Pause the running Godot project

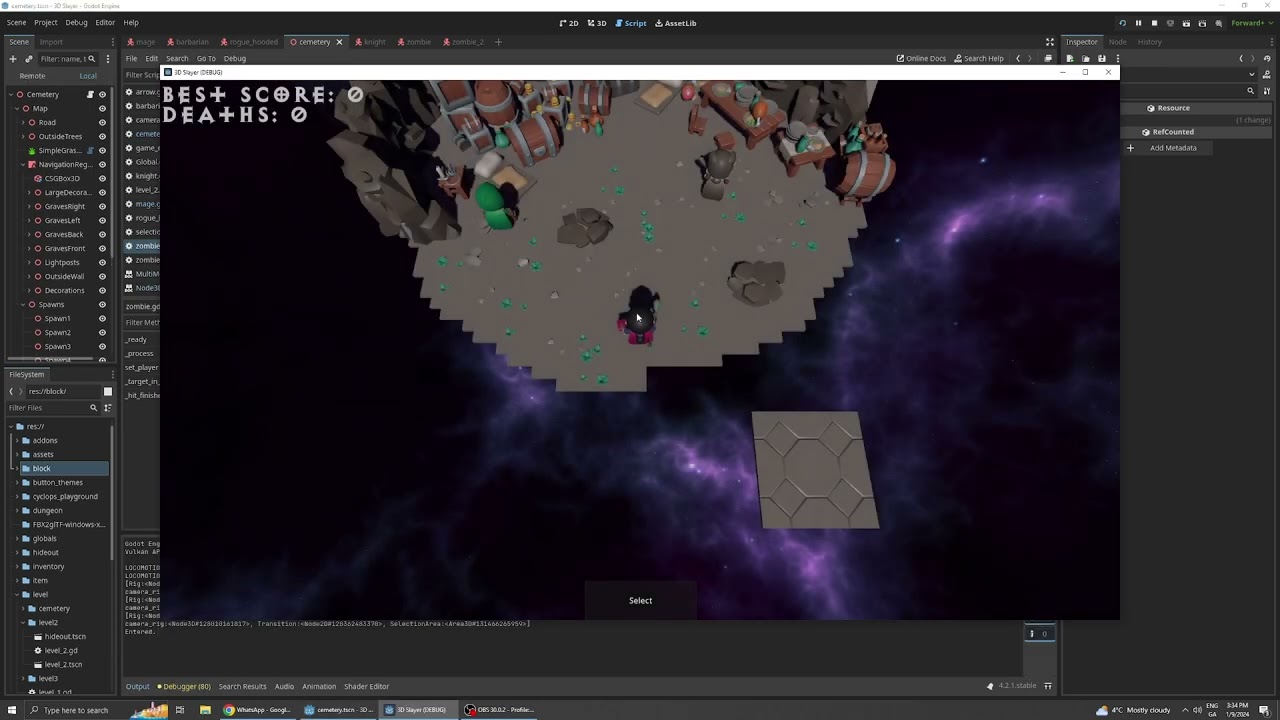coord(1138,23)
